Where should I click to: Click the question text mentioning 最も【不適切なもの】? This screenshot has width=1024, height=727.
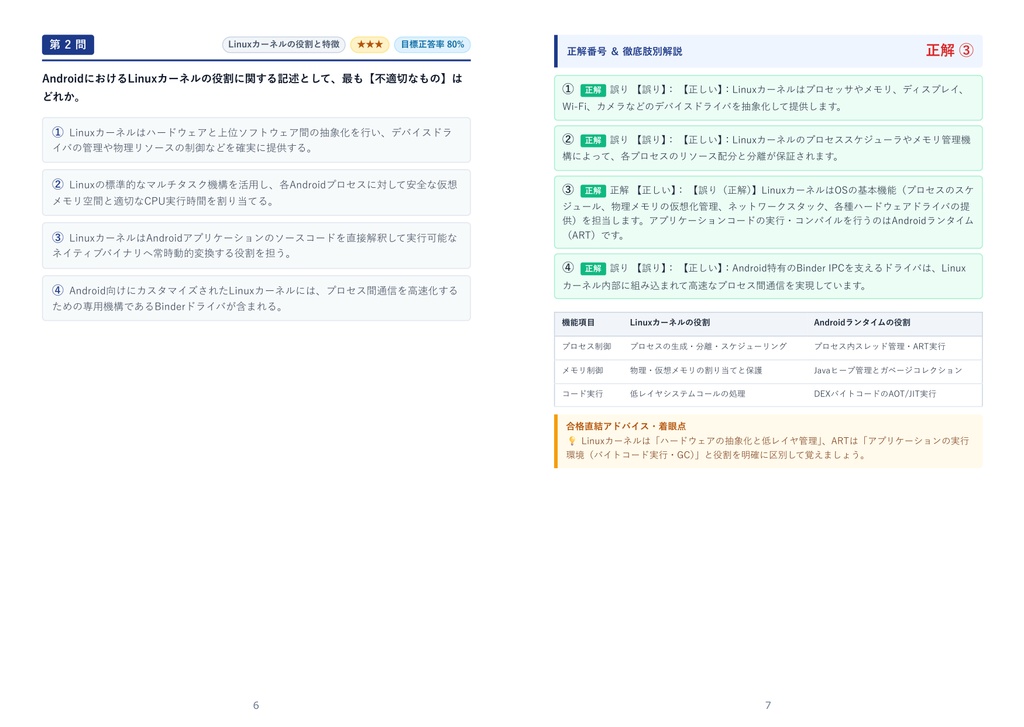252,88
